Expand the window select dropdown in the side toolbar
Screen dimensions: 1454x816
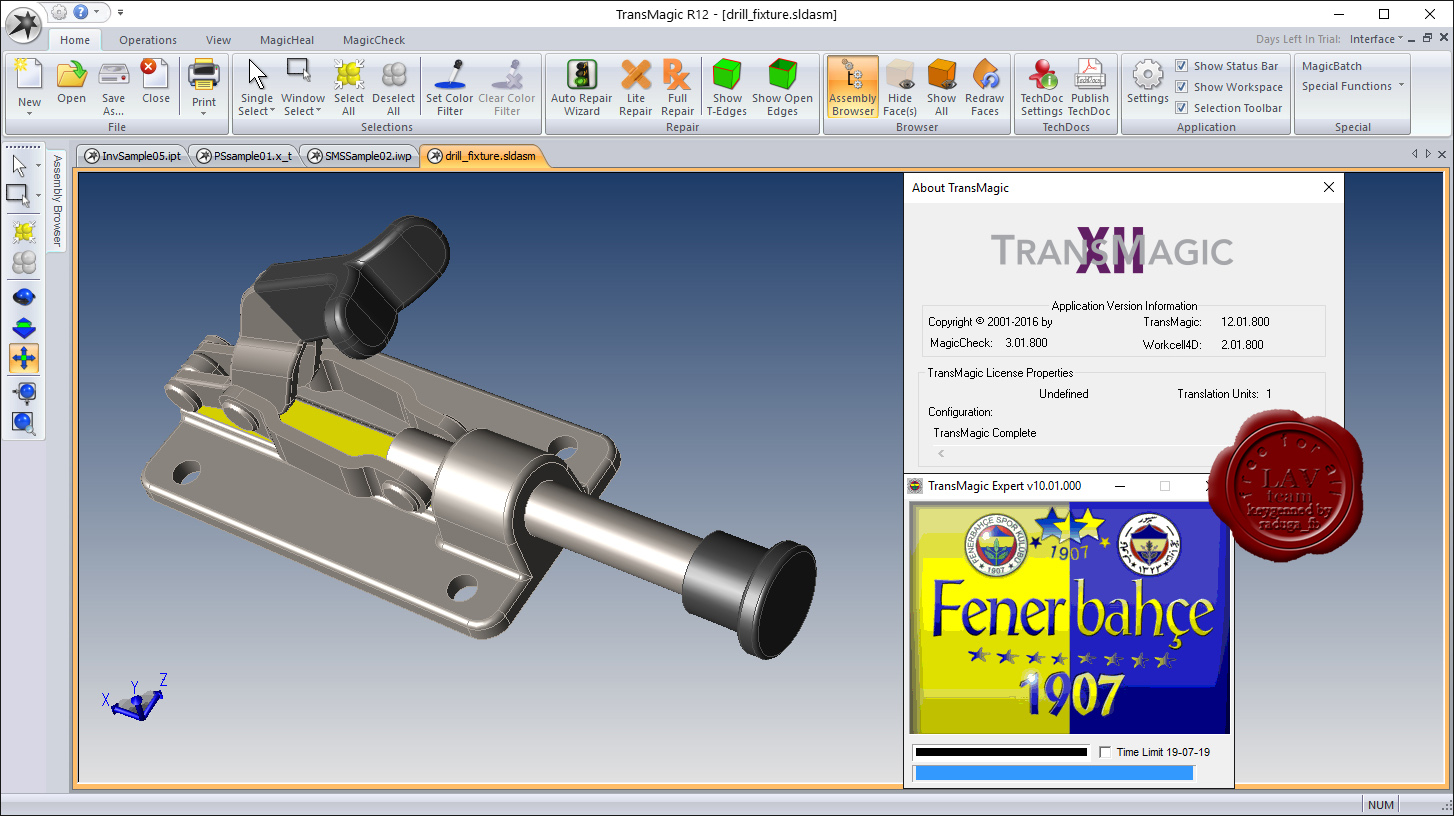click(39, 195)
